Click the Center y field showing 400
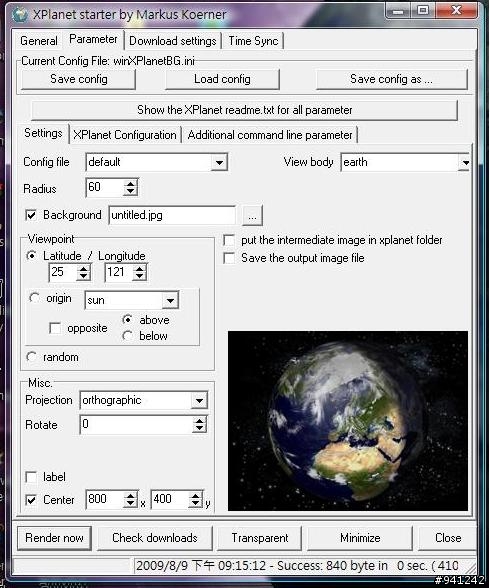Viewport: 490px width, 588px height. (x=170, y=500)
